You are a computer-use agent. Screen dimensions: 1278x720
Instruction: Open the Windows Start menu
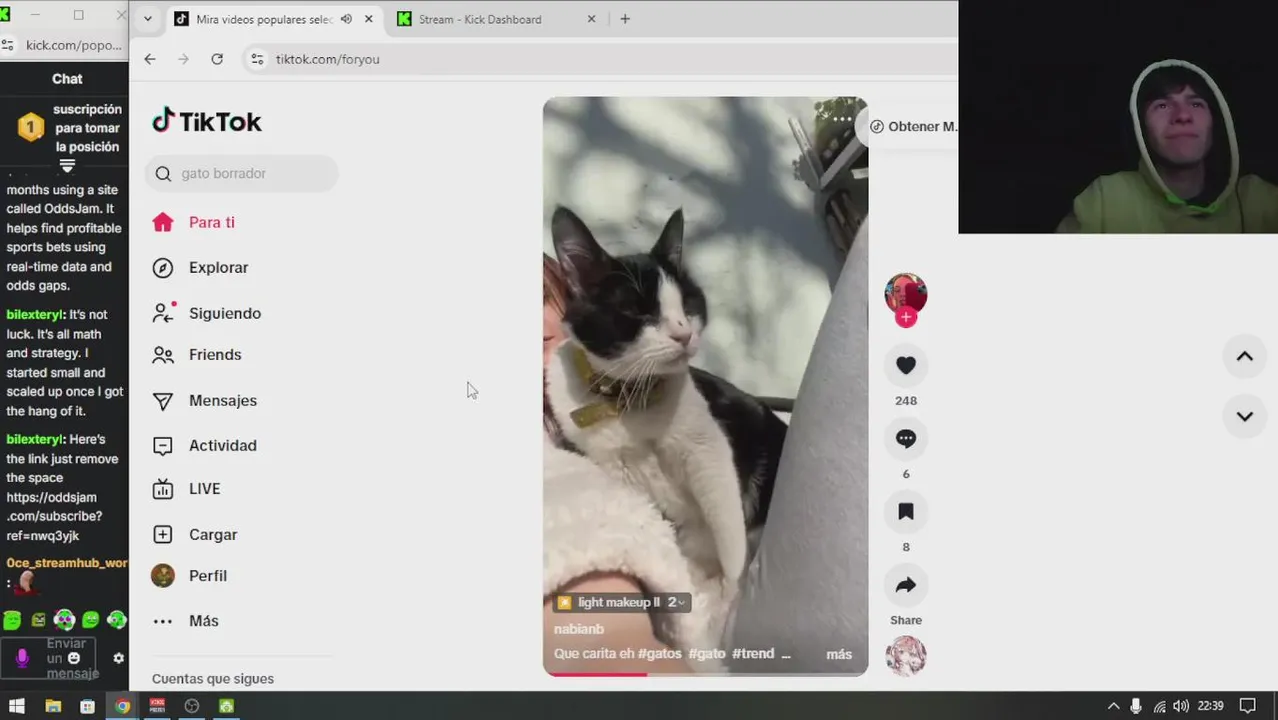coord(17,706)
